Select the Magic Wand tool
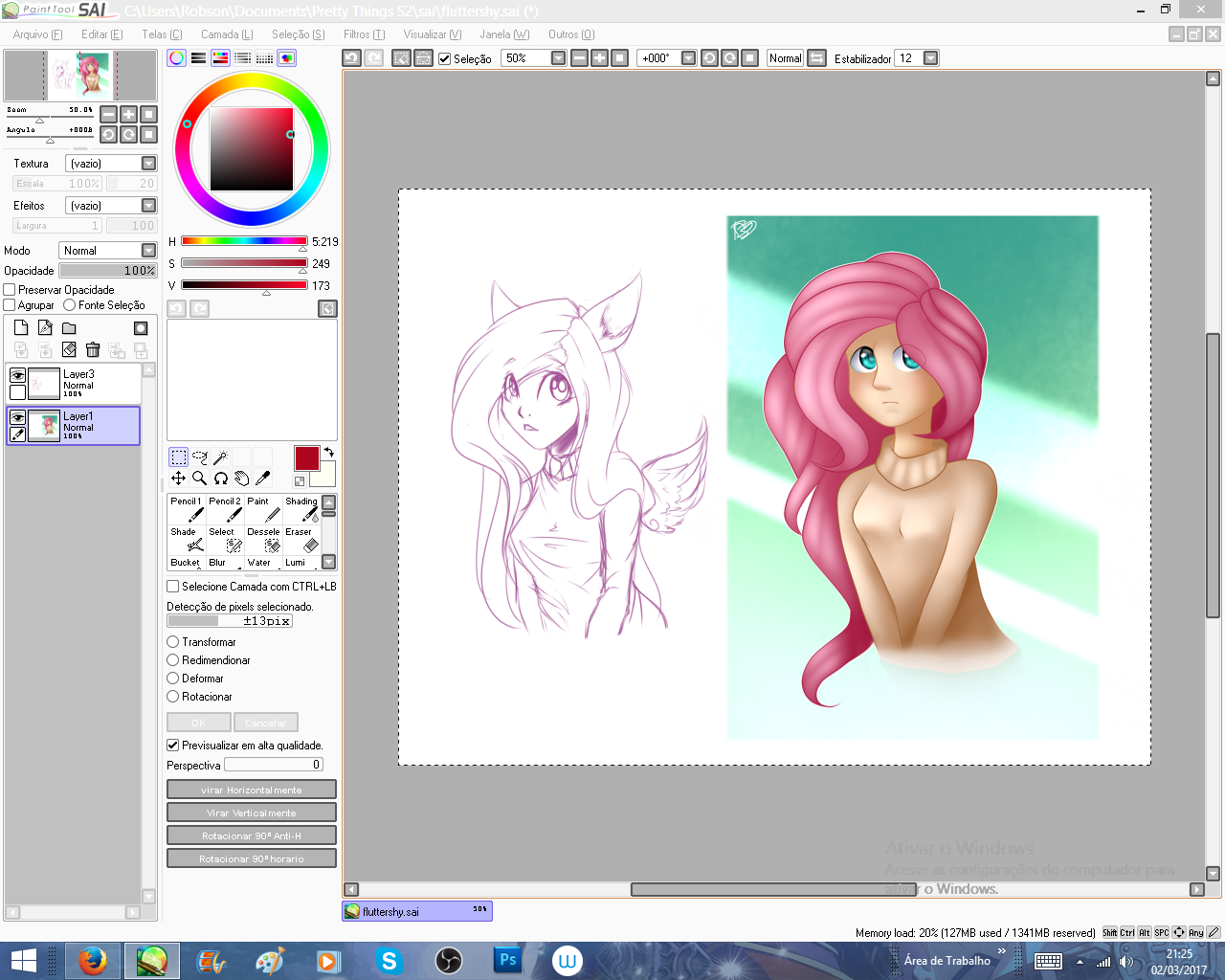1225x980 pixels. [220, 457]
